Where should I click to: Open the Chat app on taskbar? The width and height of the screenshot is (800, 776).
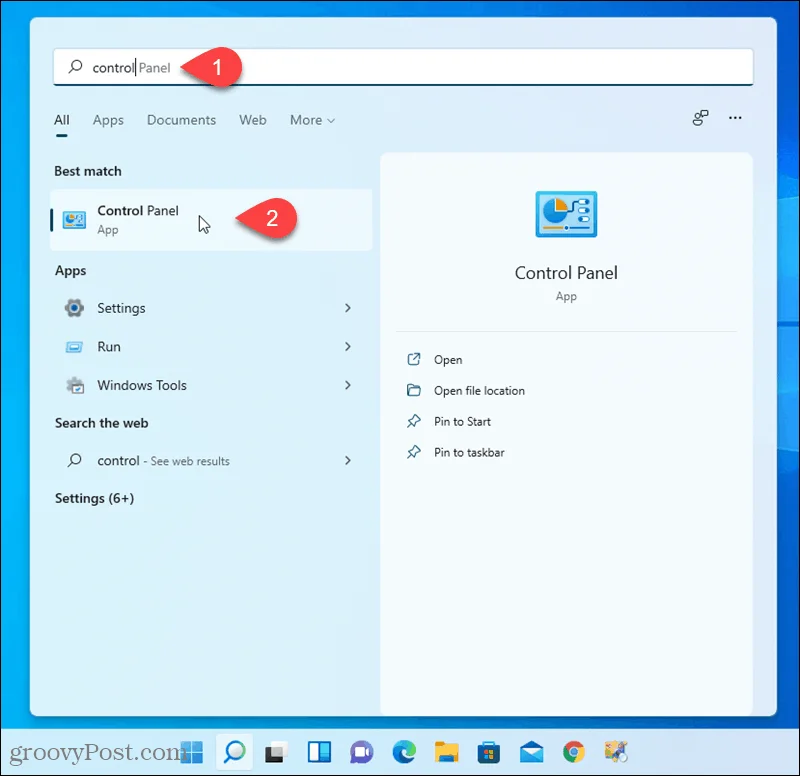coord(362,753)
